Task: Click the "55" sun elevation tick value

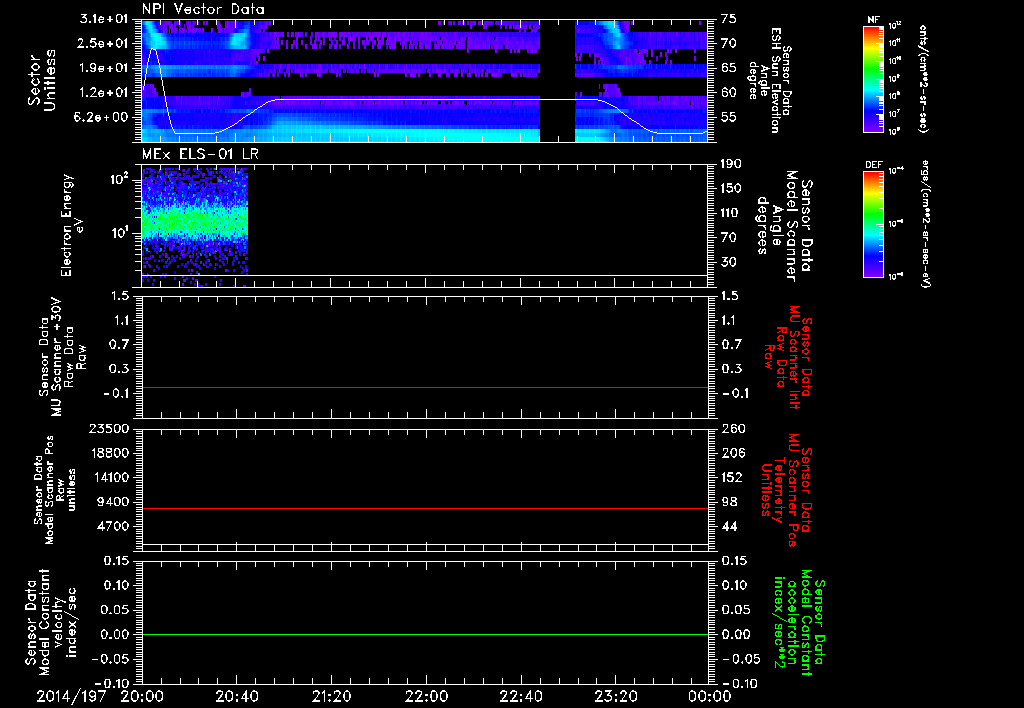Action: coord(729,117)
